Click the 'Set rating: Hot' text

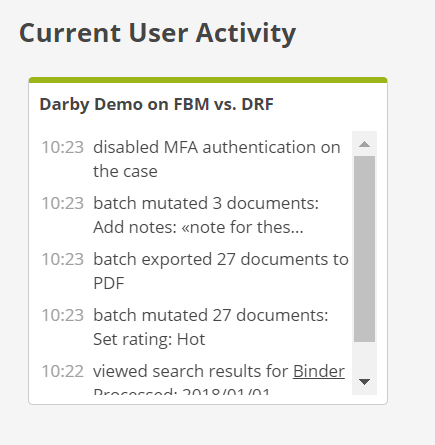(149, 339)
